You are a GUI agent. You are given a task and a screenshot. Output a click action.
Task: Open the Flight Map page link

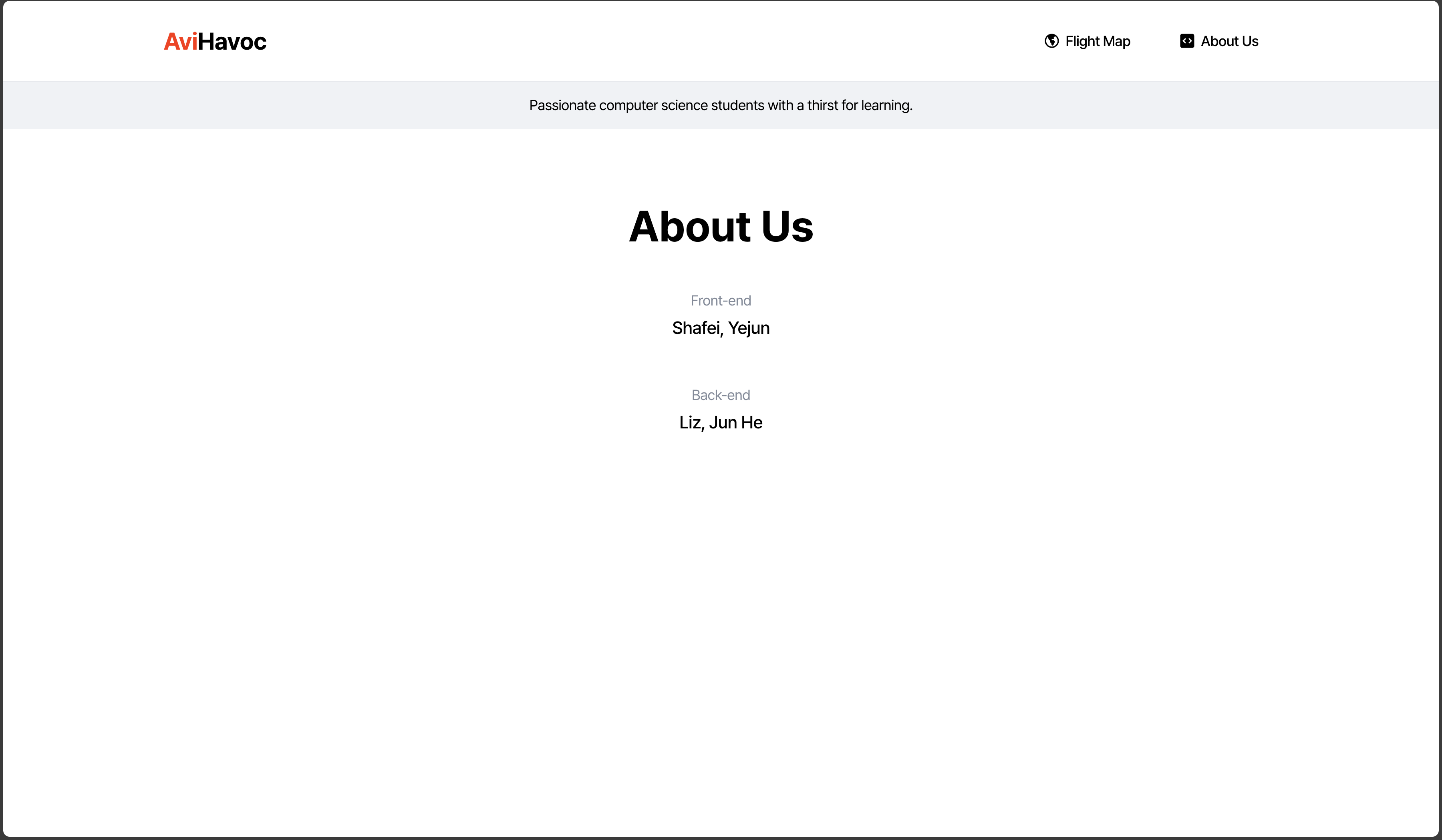1097,41
